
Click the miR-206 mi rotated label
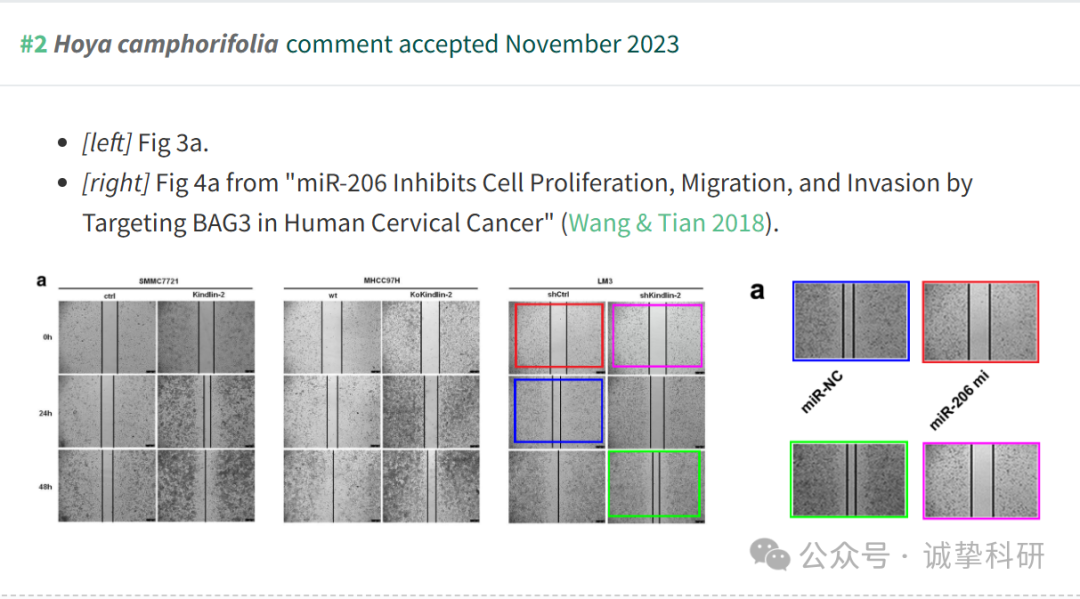tap(959, 401)
